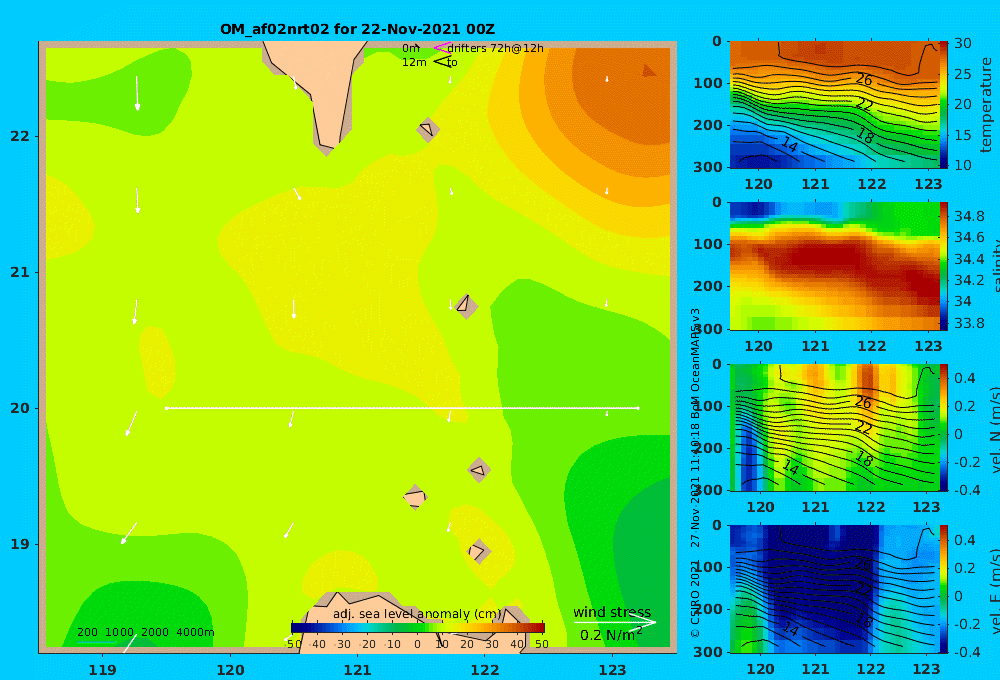Click the plot title OM_af02nrt02 for 22-Nov-2021 00Z
Viewport: 1000px width, 680px height.
(357, 29)
